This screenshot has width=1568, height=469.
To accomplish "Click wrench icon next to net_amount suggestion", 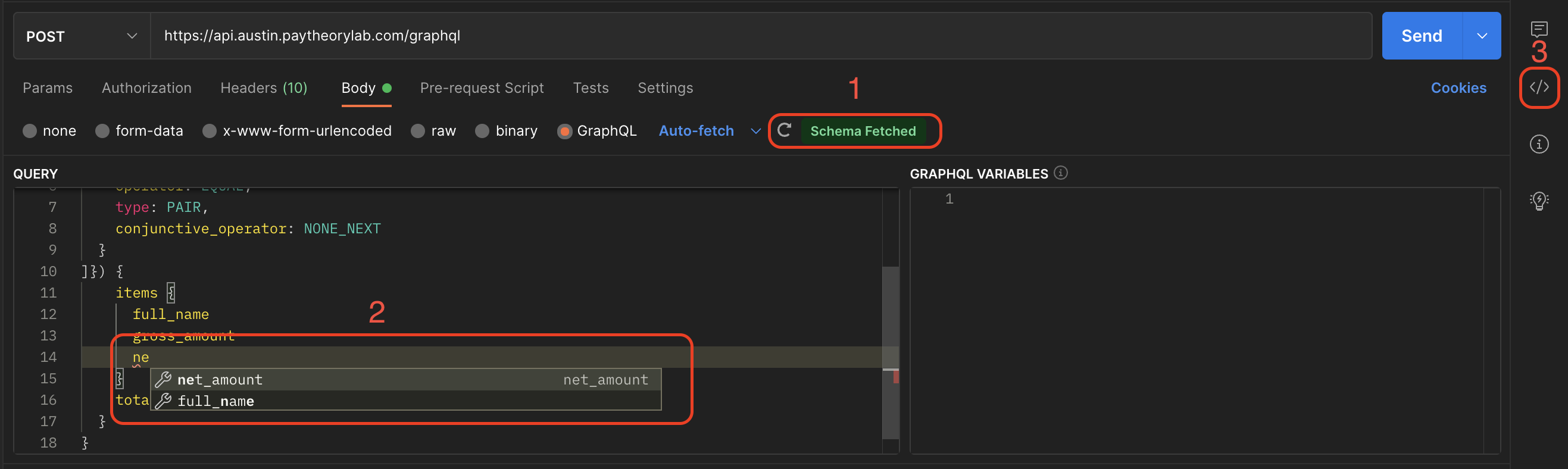I will point(163,380).
